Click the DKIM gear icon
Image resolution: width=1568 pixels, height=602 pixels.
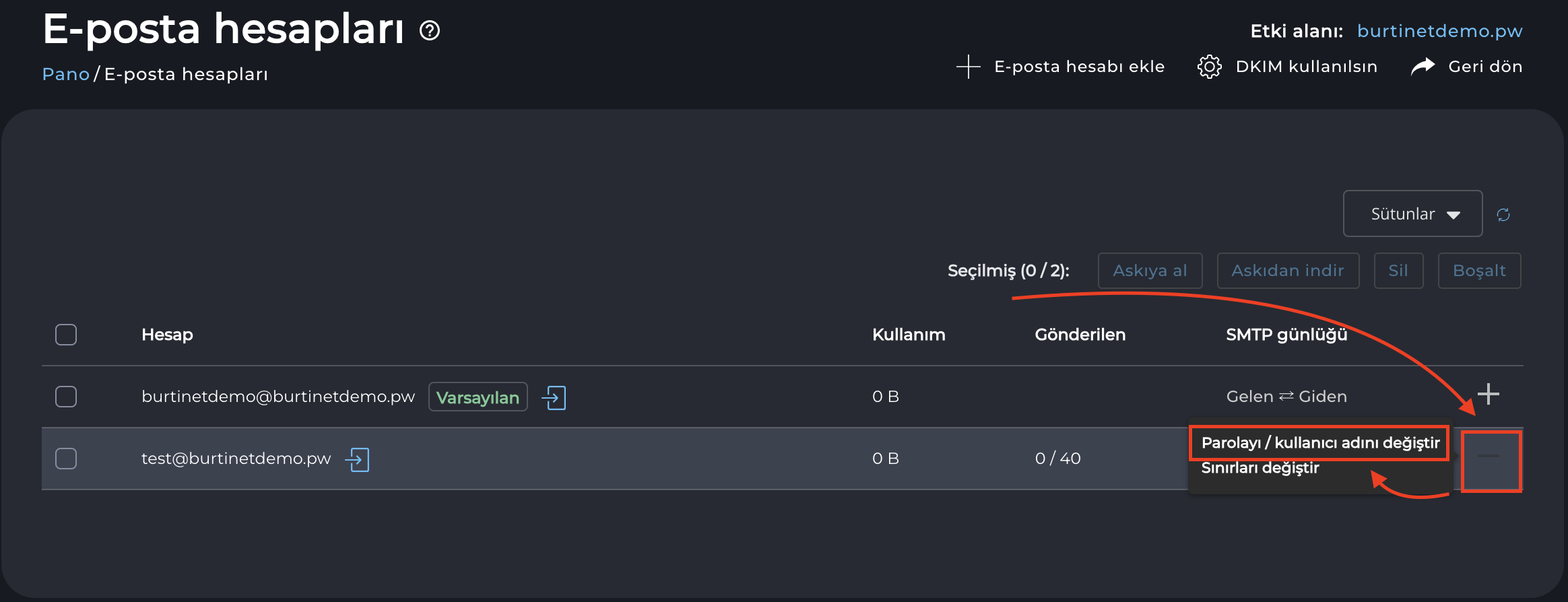(x=1209, y=67)
